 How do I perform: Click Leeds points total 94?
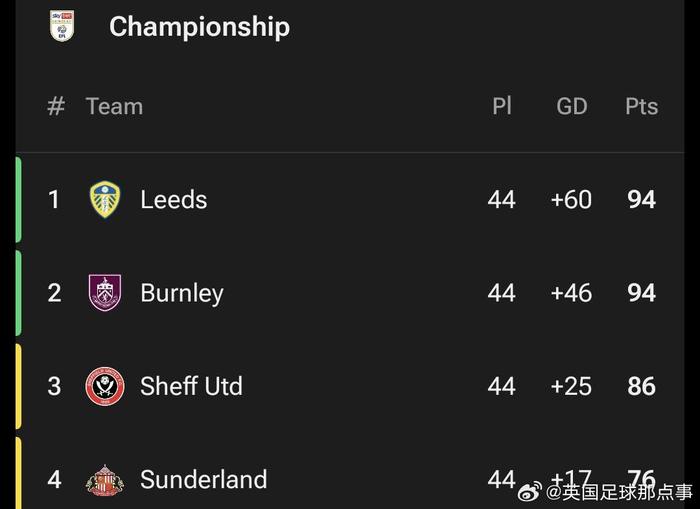(642, 199)
